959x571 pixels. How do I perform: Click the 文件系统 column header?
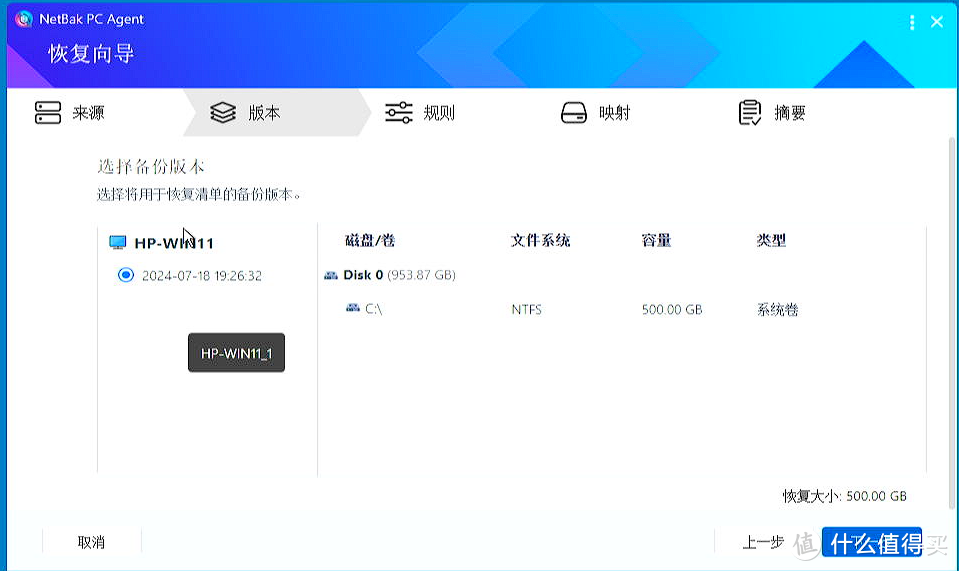coord(541,240)
